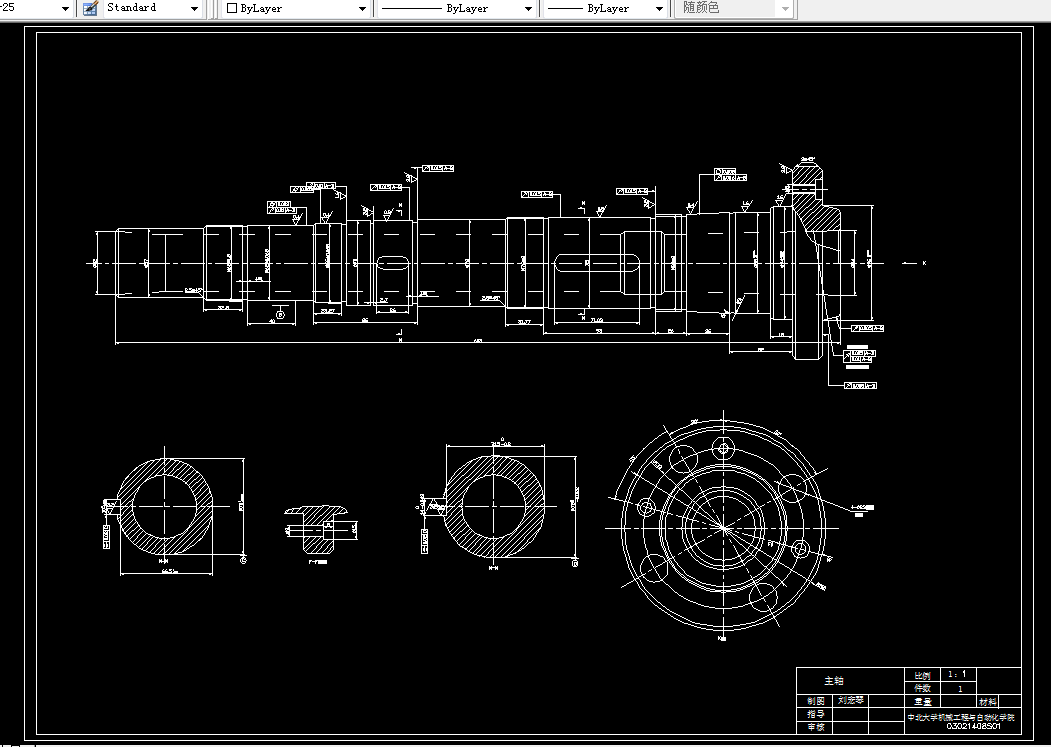Image resolution: width=1051 pixels, height=747 pixels.
Task: Select the 指导 label cell
Action: (815, 714)
